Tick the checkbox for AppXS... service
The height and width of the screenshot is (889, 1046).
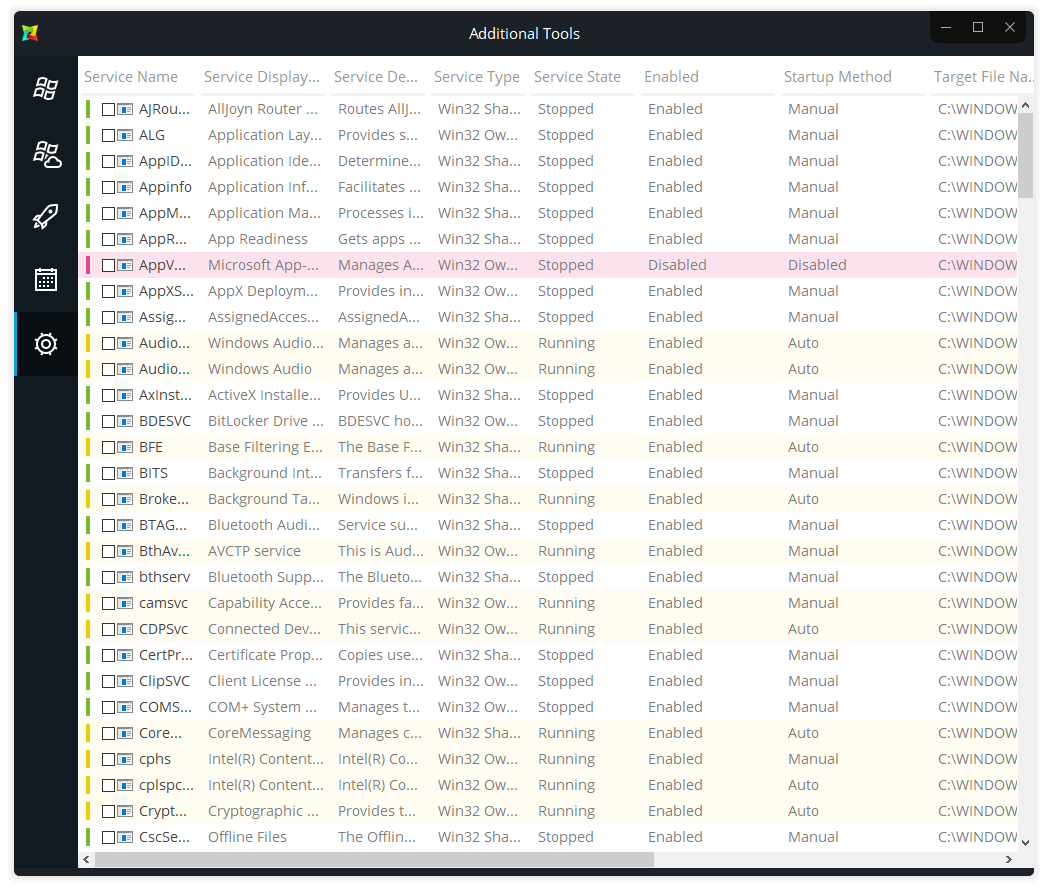108,291
